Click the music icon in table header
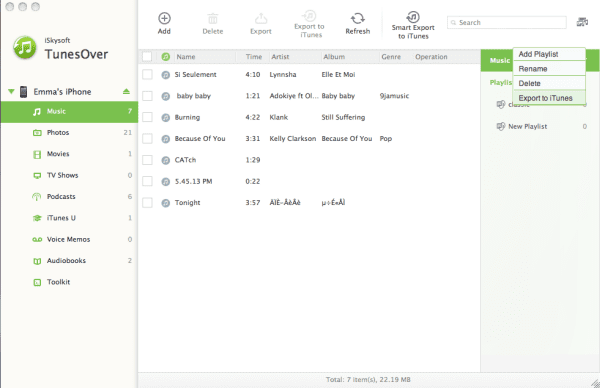Image resolution: width=600 pixels, height=388 pixels. tap(166, 57)
